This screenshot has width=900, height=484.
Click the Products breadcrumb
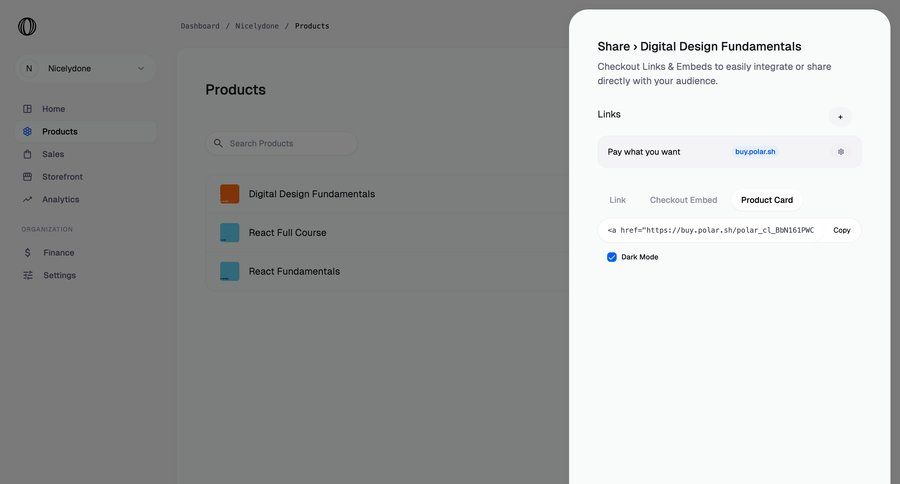[x=312, y=26]
